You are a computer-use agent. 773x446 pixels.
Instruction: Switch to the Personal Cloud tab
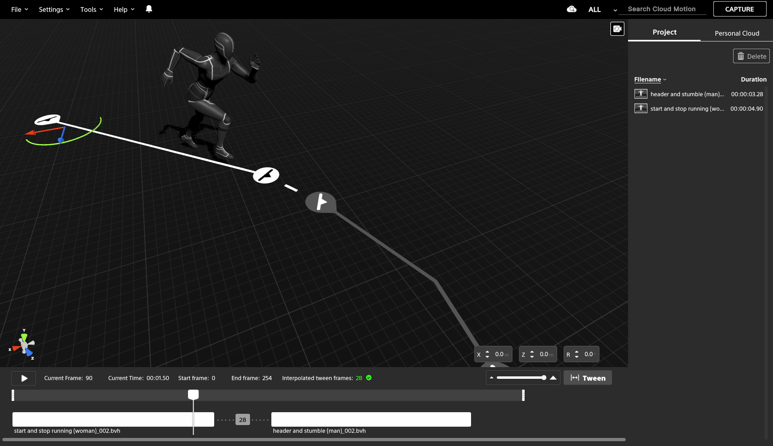coord(737,33)
